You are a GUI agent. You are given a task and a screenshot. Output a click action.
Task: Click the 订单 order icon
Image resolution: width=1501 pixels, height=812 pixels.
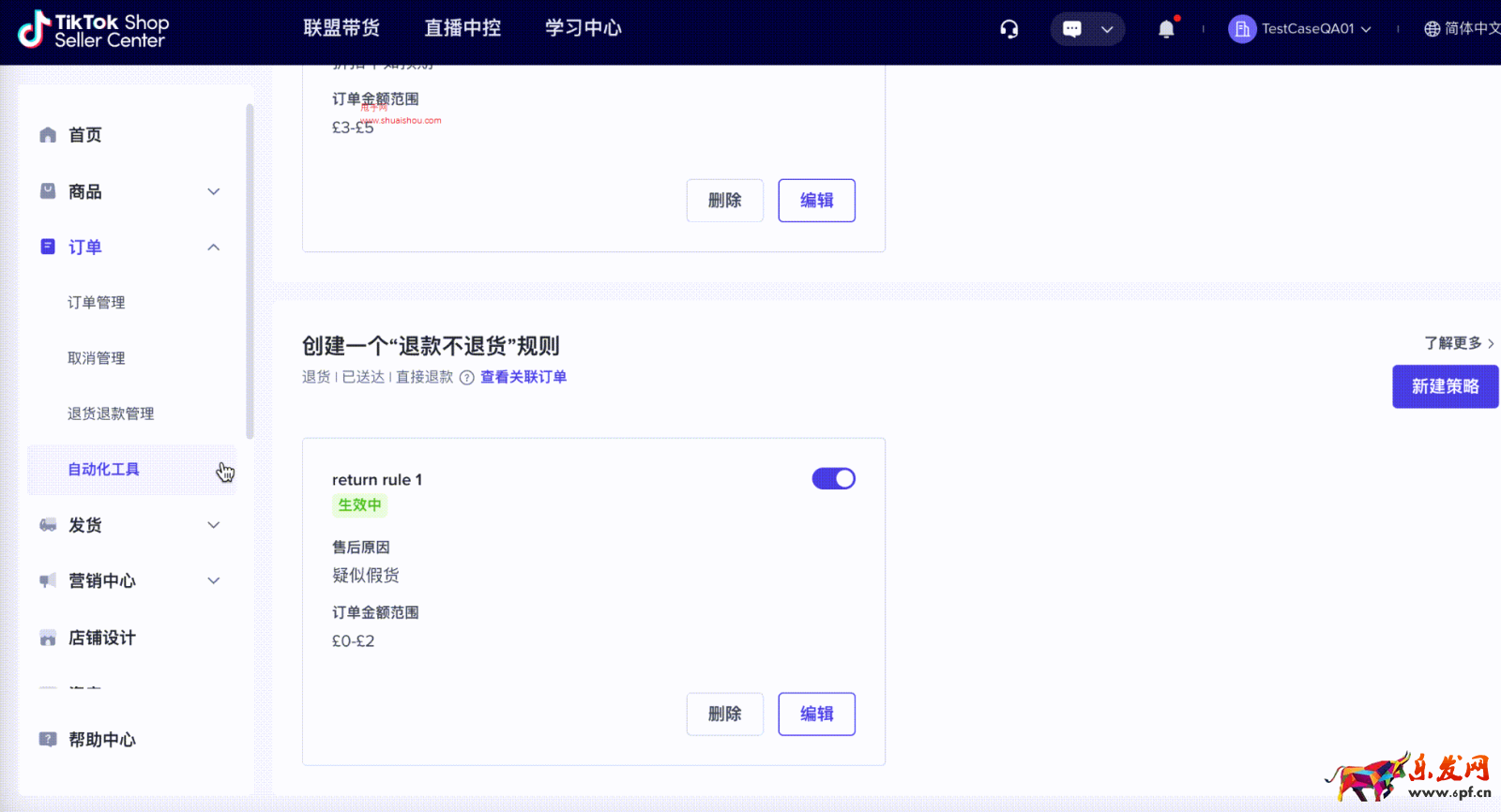tap(48, 247)
